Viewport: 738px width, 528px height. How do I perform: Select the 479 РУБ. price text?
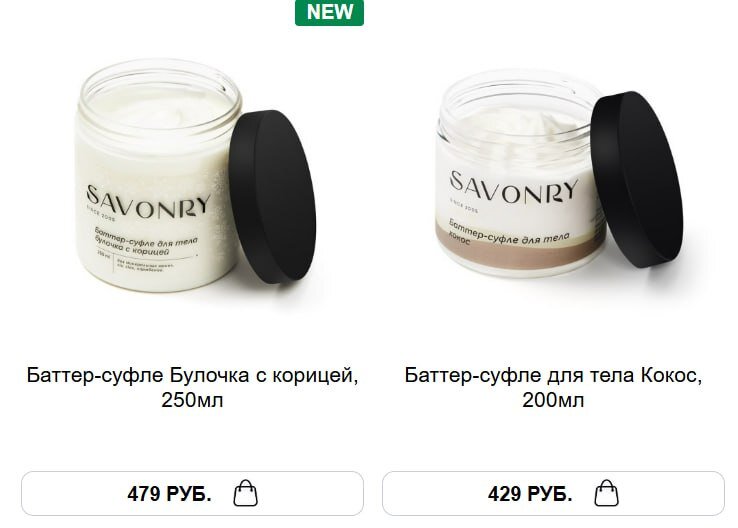tap(169, 494)
